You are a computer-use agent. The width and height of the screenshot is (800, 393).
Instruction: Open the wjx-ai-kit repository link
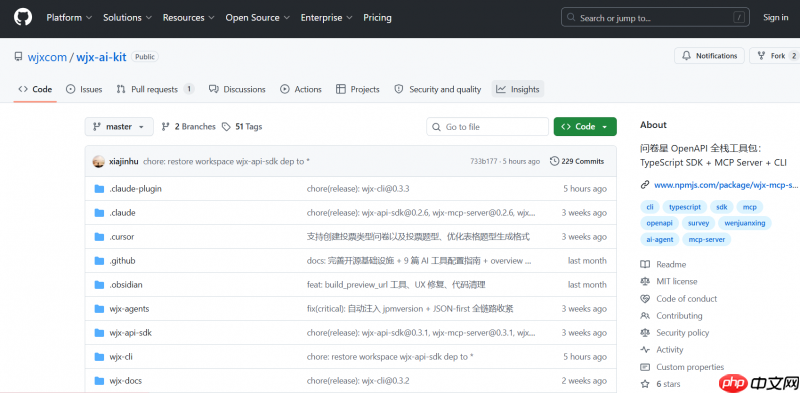click(101, 57)
